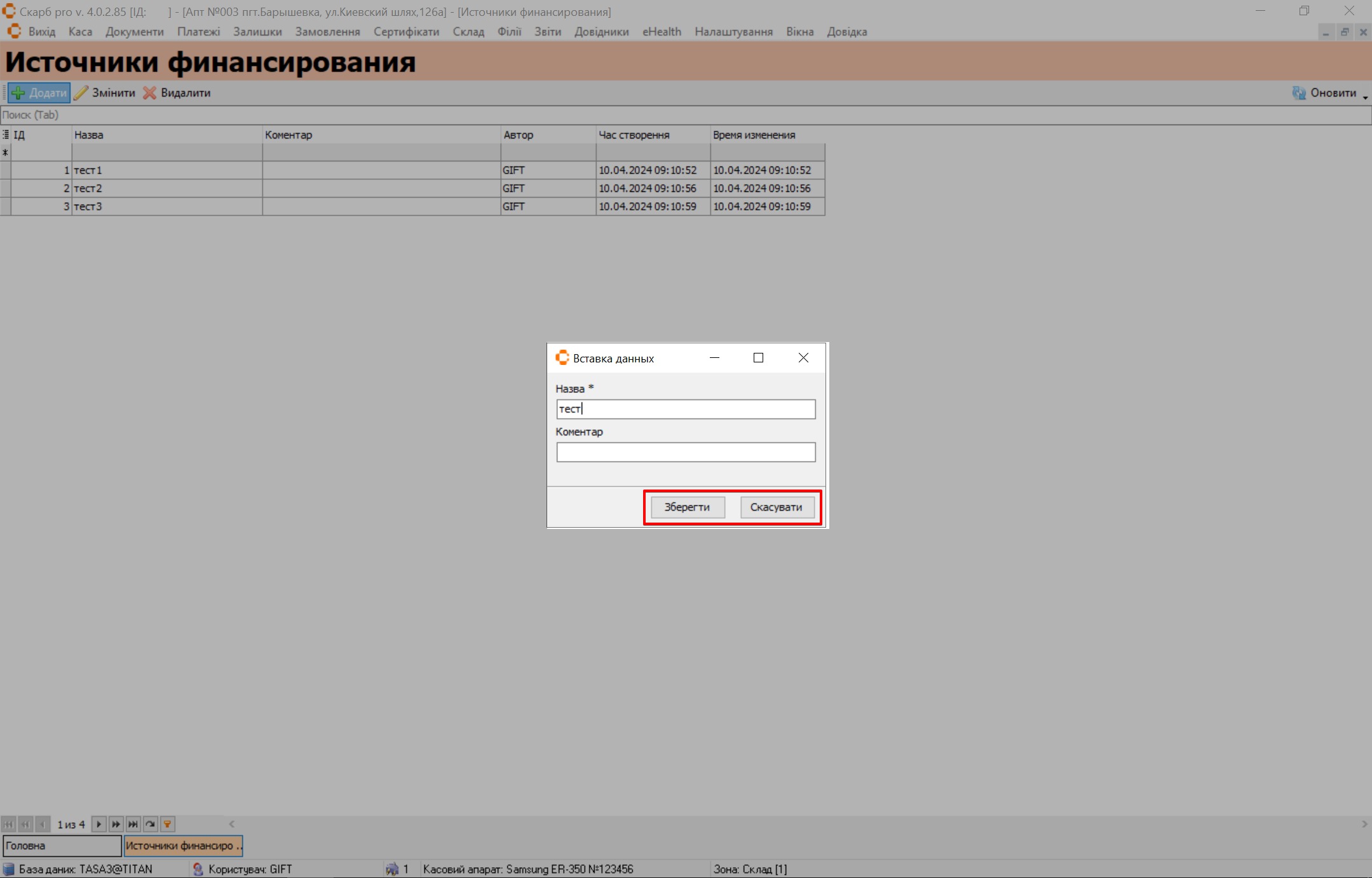Click the refresh curved-arrow navigator icon

point(150,824)
